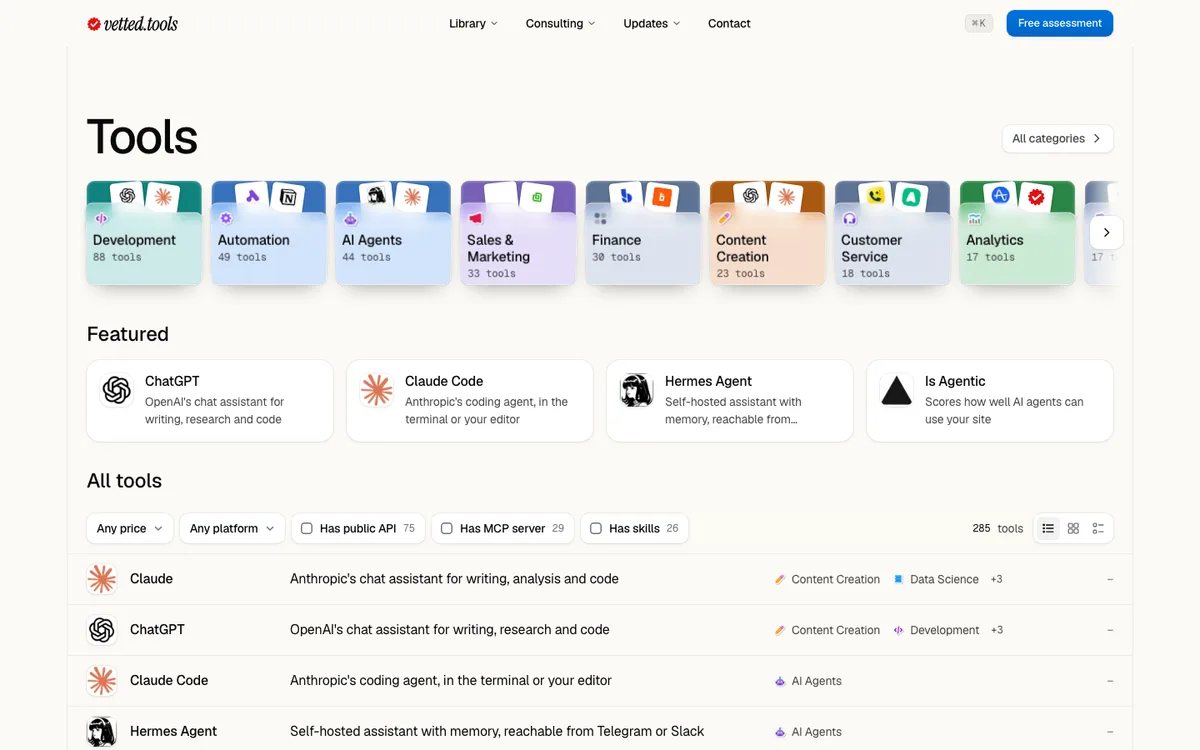Click the AI Agents tag in the Claude Code row
Viewport: 1200px width, 750px height.
point(808,681)
